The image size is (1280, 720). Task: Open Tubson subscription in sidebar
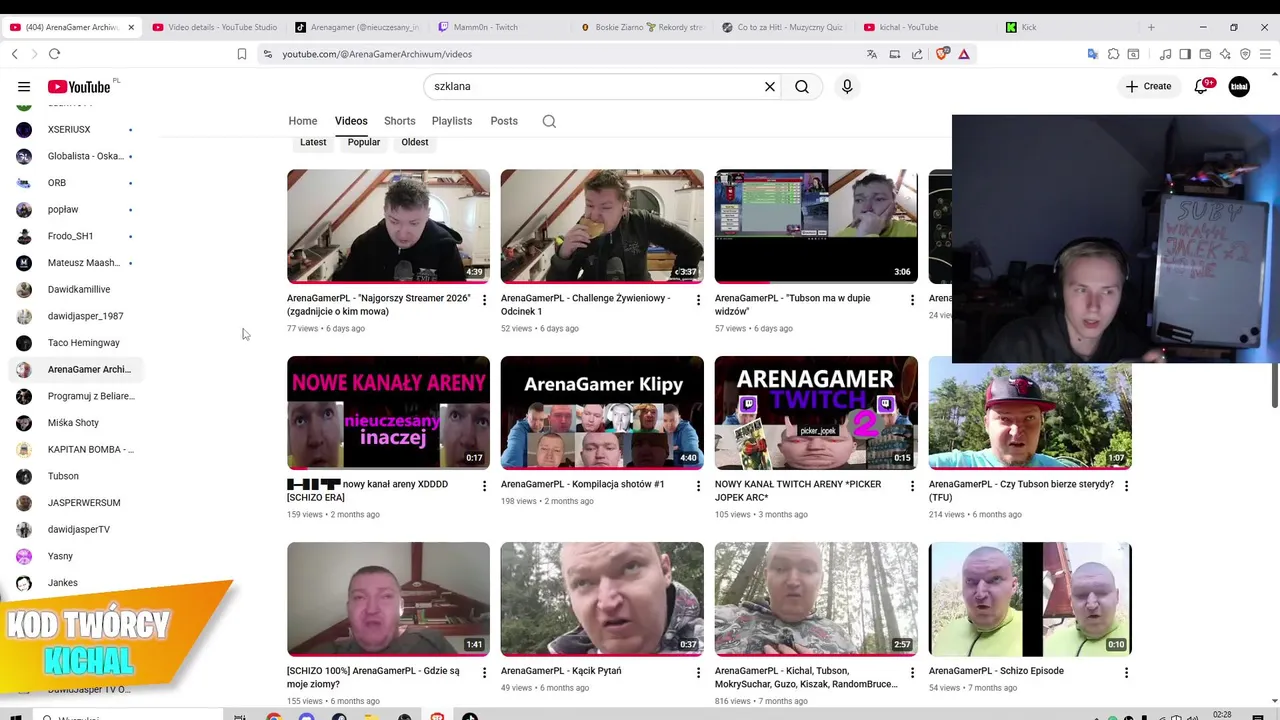point(74,476)
